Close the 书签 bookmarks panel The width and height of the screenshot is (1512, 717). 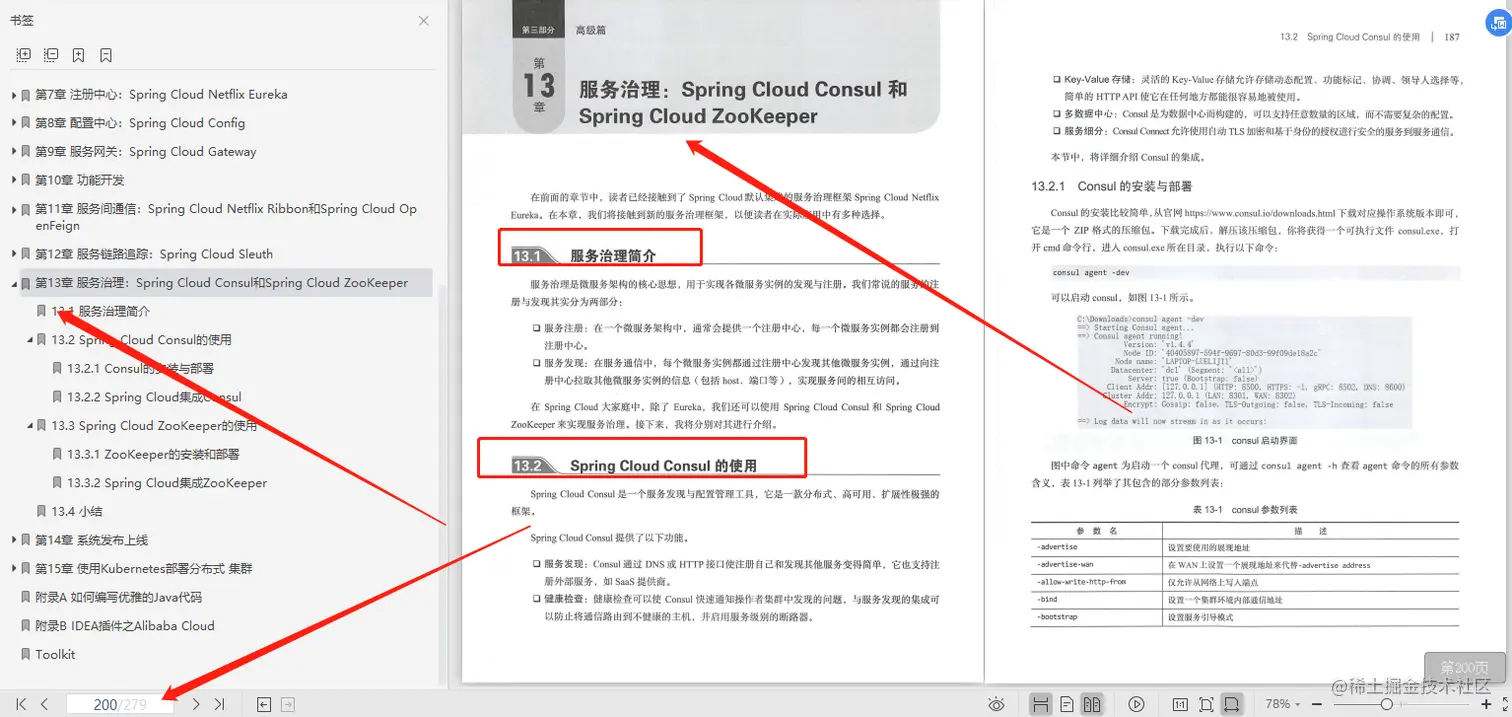[x=424, y=21]
